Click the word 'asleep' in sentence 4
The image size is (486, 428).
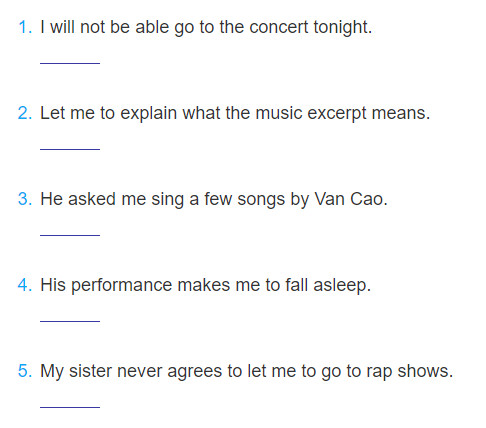click(340, 286)
